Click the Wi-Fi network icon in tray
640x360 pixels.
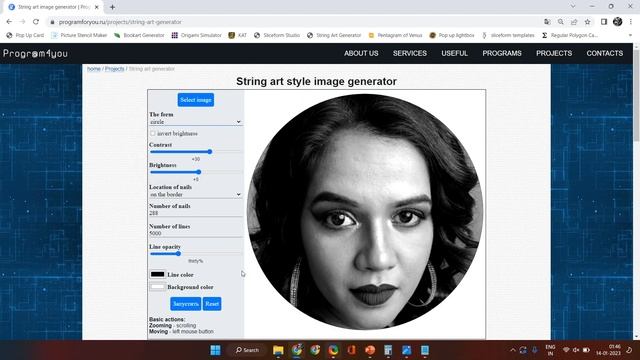(x=566, y=350)
